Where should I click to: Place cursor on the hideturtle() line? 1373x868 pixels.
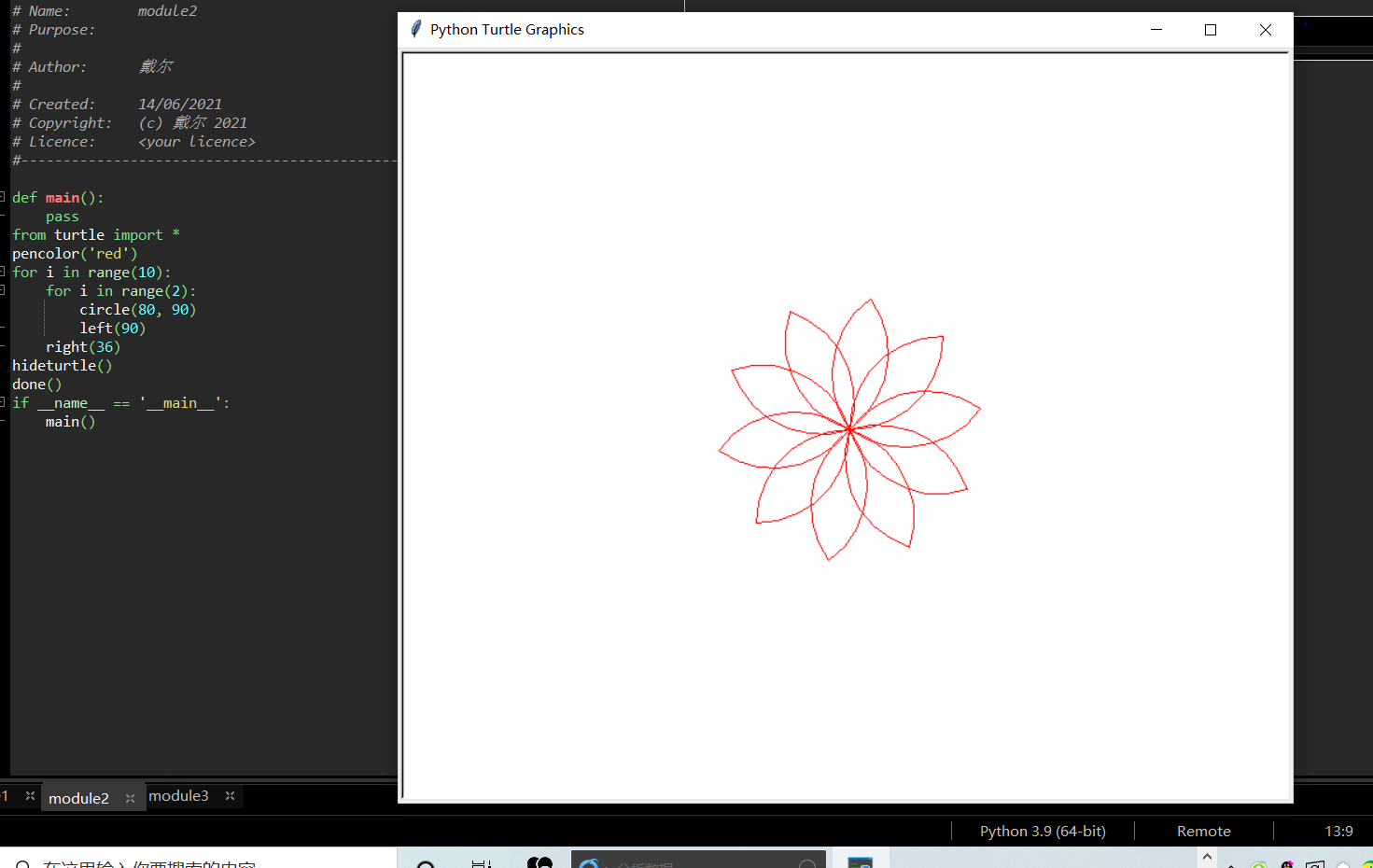63,365
